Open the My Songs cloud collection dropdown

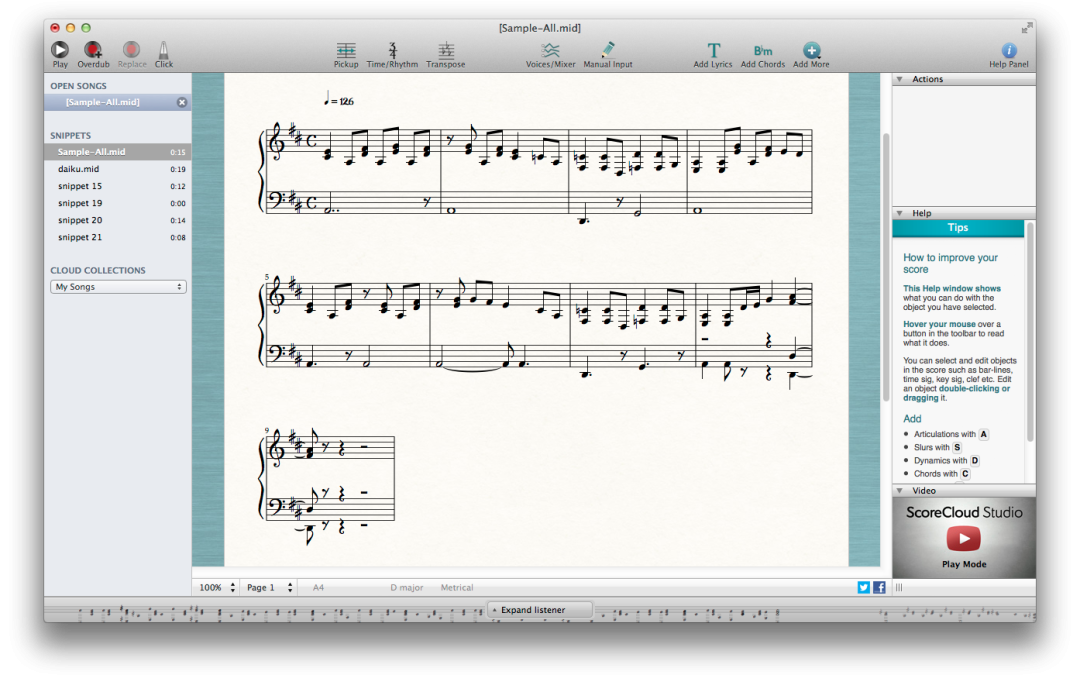pyautogui.click(x=118, y=287)
